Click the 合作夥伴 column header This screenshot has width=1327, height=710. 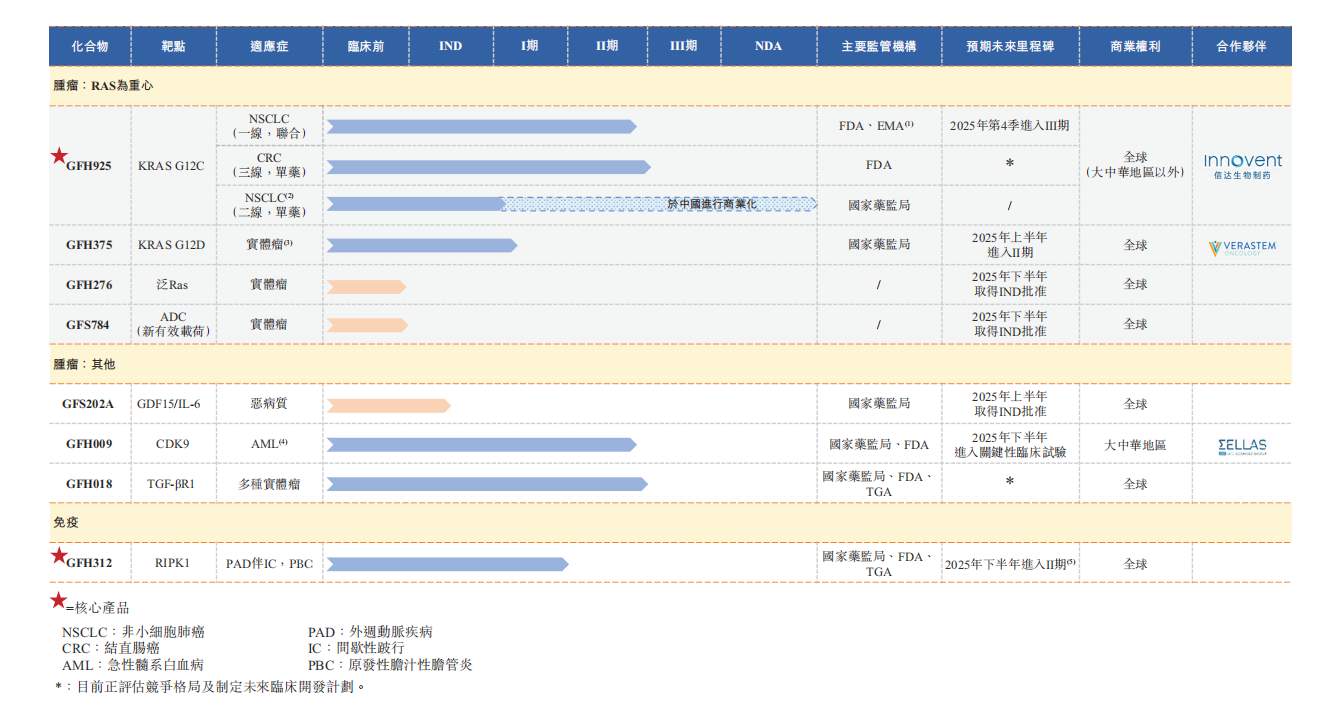tap(1241, 46)
